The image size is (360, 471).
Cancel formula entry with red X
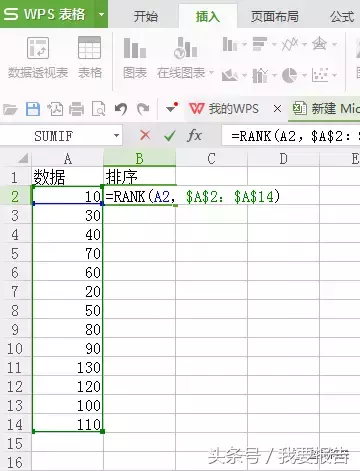click(x=145, y=135)
